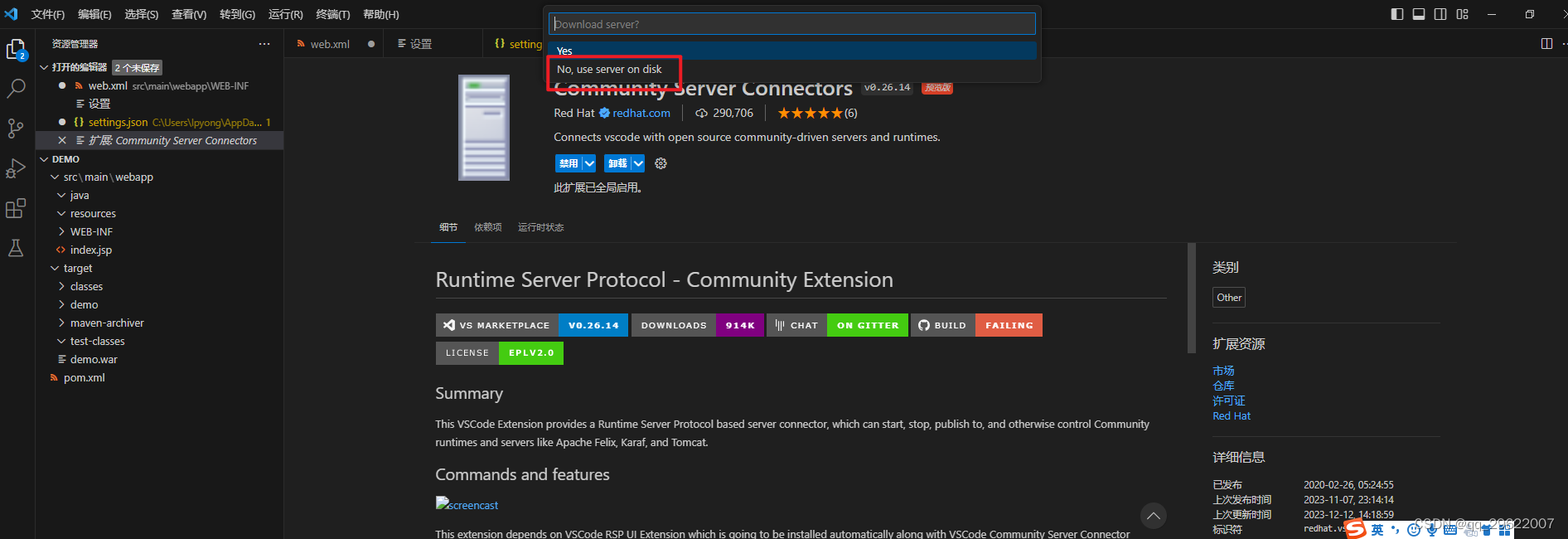
Task: Open the 许可证 resource link
Action: (1228, 401)
